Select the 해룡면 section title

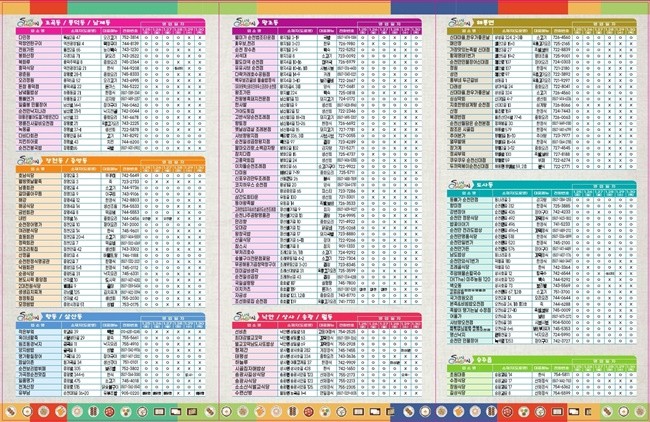click(488, 21)
